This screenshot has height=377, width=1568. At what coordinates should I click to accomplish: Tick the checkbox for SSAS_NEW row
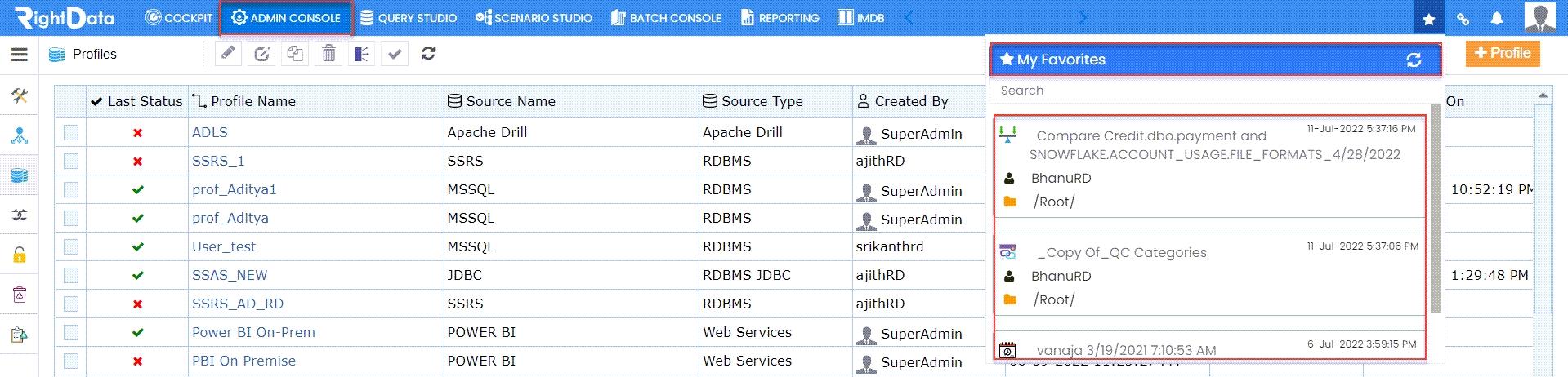[x=71, y=275]
